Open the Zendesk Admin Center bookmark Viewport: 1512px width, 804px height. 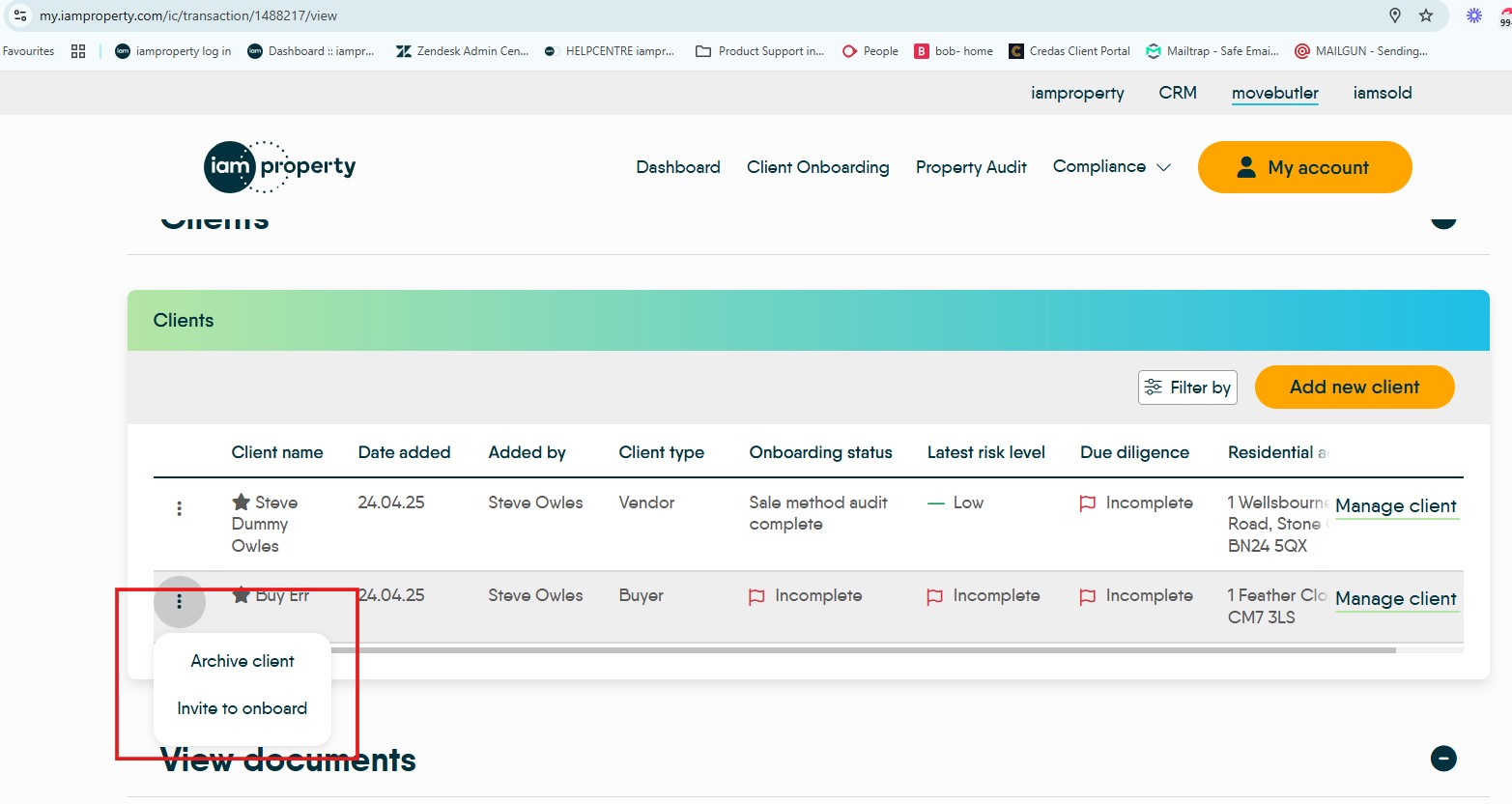click(x=462, y=50)
